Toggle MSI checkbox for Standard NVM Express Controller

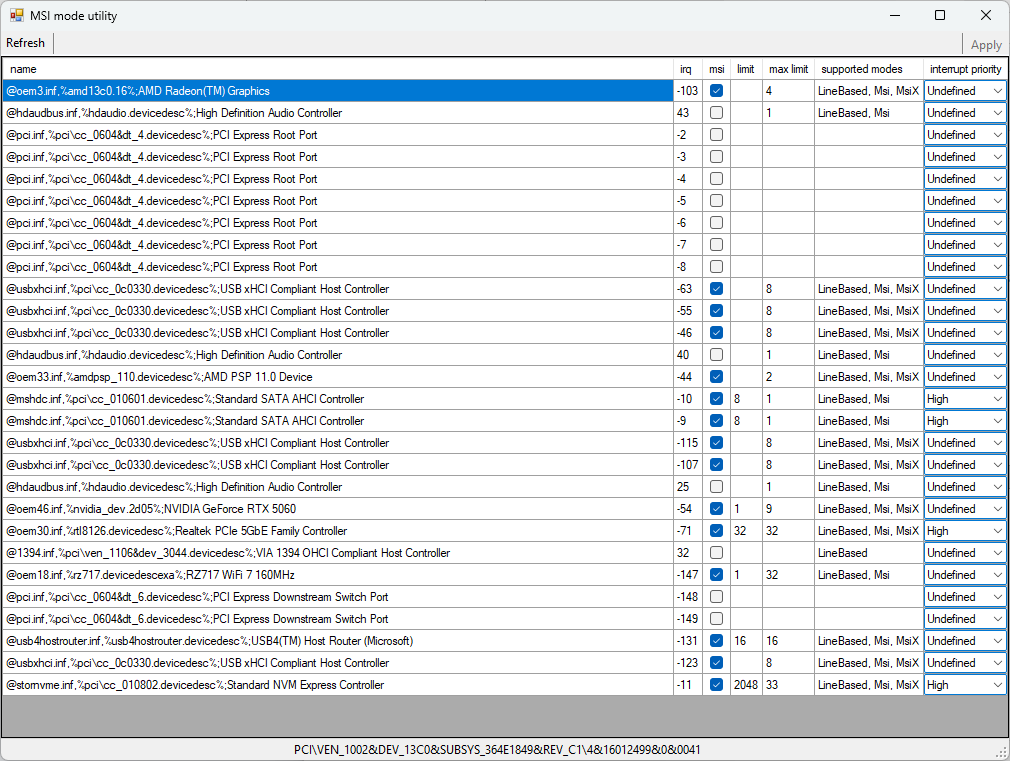pyautogui.click(x=716, y=685)
